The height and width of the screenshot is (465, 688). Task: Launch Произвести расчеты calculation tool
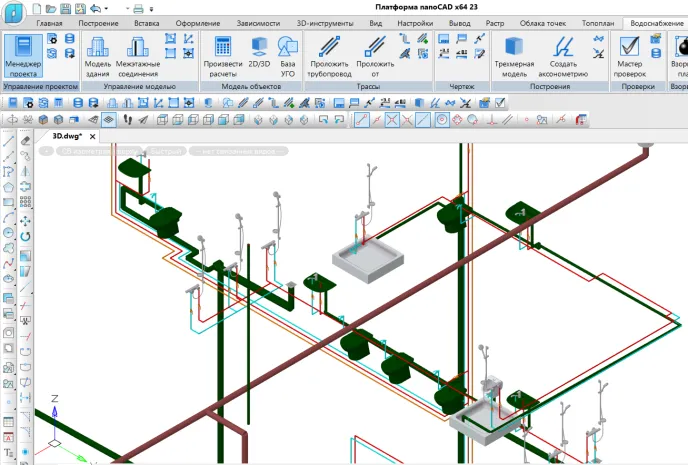(223, 56)
